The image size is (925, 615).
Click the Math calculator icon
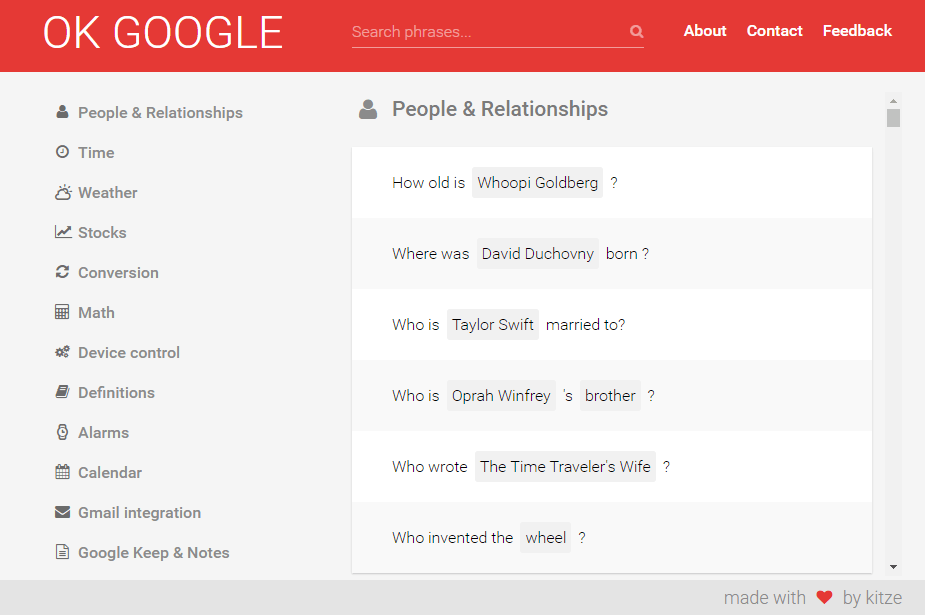pyautogui.click(x=62, y=312)
